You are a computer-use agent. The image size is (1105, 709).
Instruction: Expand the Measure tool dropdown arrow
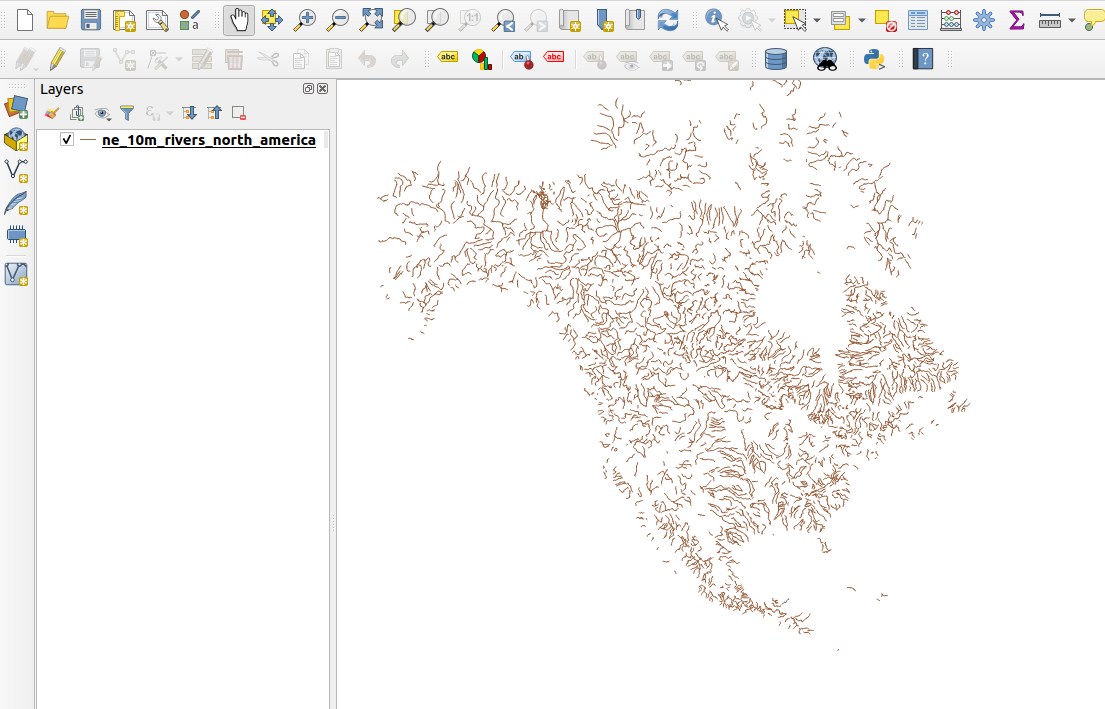coord(1072,20)
